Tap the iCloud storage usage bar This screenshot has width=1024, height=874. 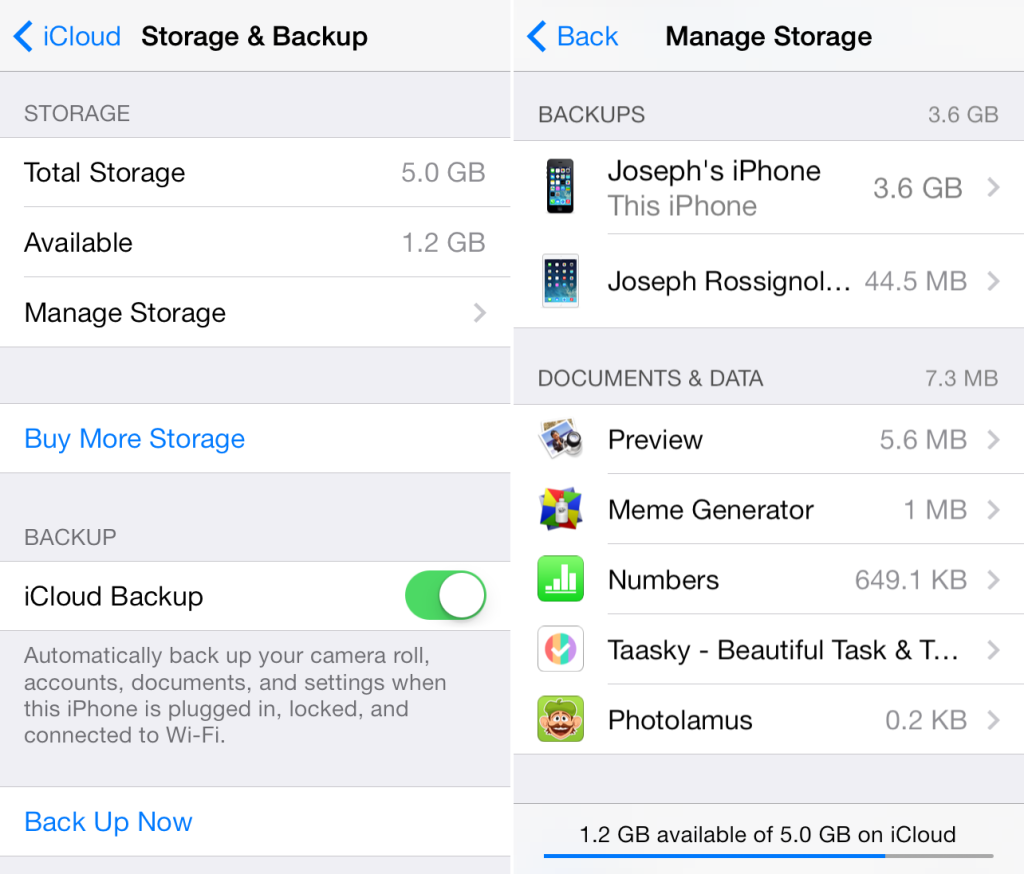tap(768, 855)
